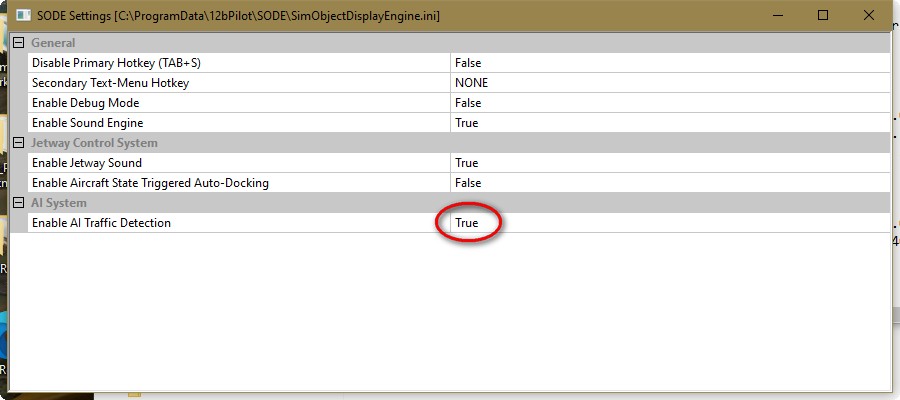Select the Enable Jetway Sound property
This screenshot has height=400, width=900.
(x=239, y=162)
